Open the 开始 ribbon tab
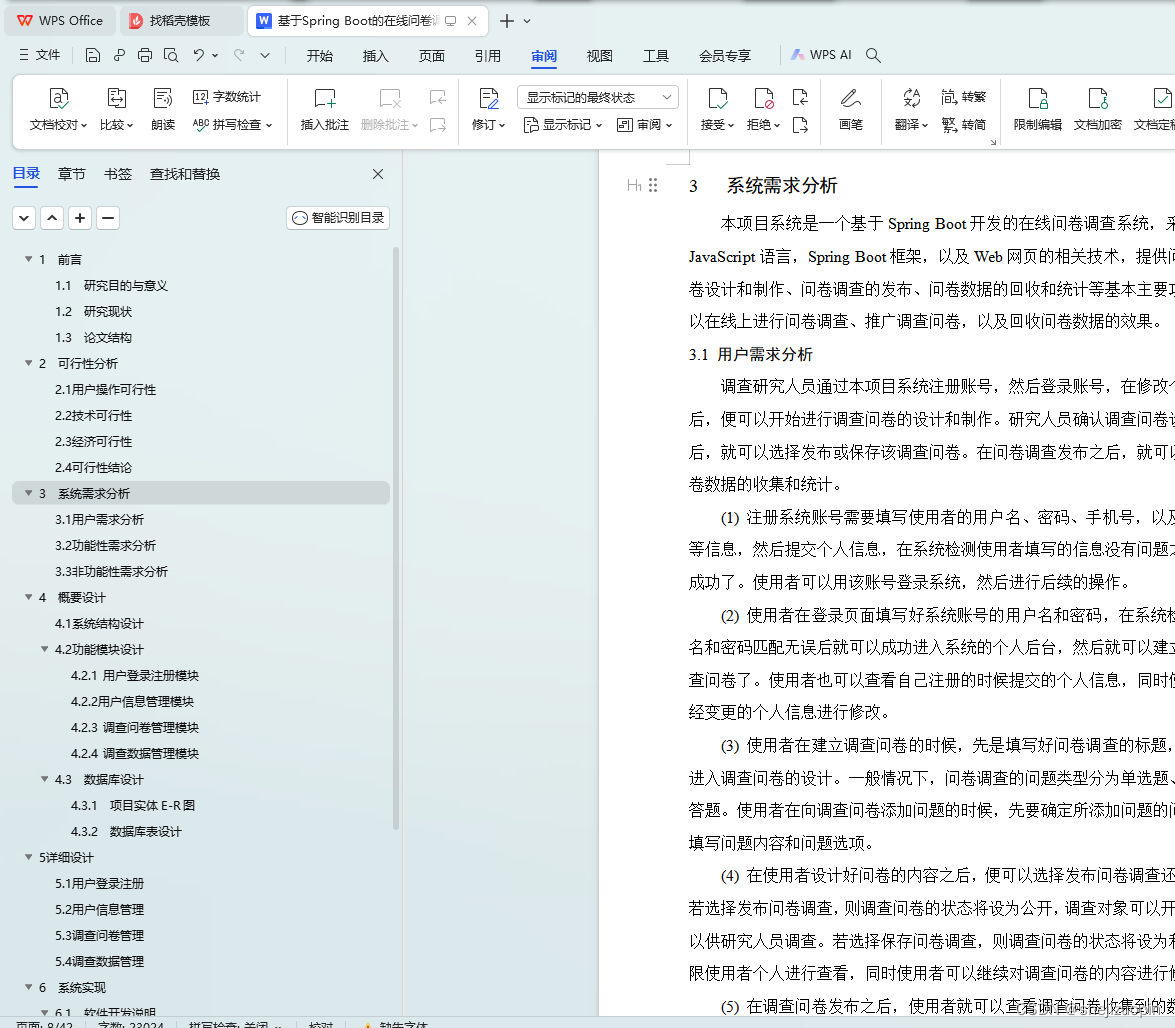The height and width of the screenshot is (1028, 1175). [319, 55]
